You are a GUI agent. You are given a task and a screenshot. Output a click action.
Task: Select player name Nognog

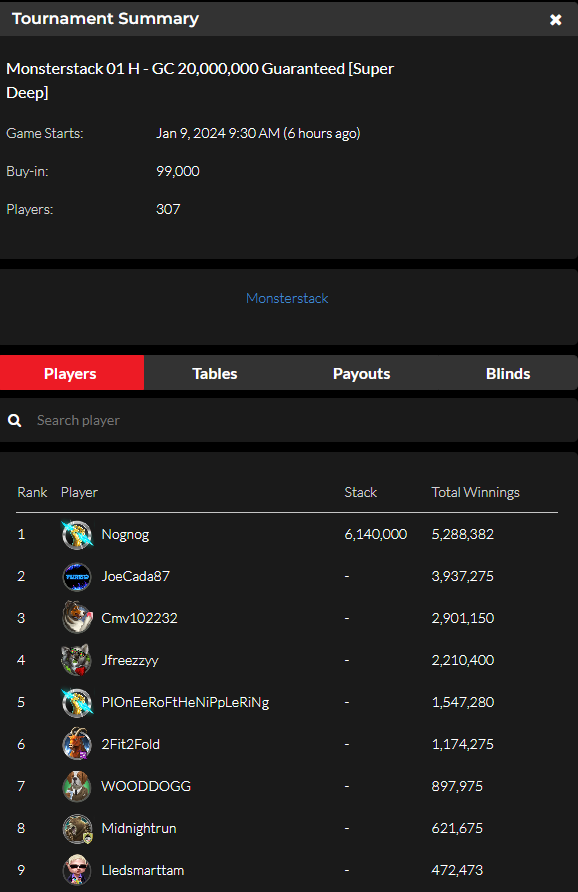coord(125,535)
